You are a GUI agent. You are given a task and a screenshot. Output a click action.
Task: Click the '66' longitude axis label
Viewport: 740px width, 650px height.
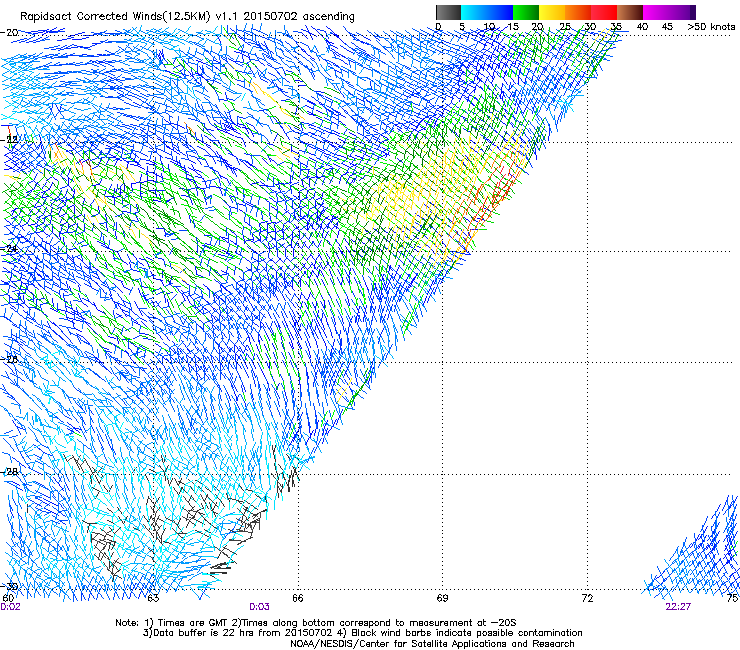point(297,598)
